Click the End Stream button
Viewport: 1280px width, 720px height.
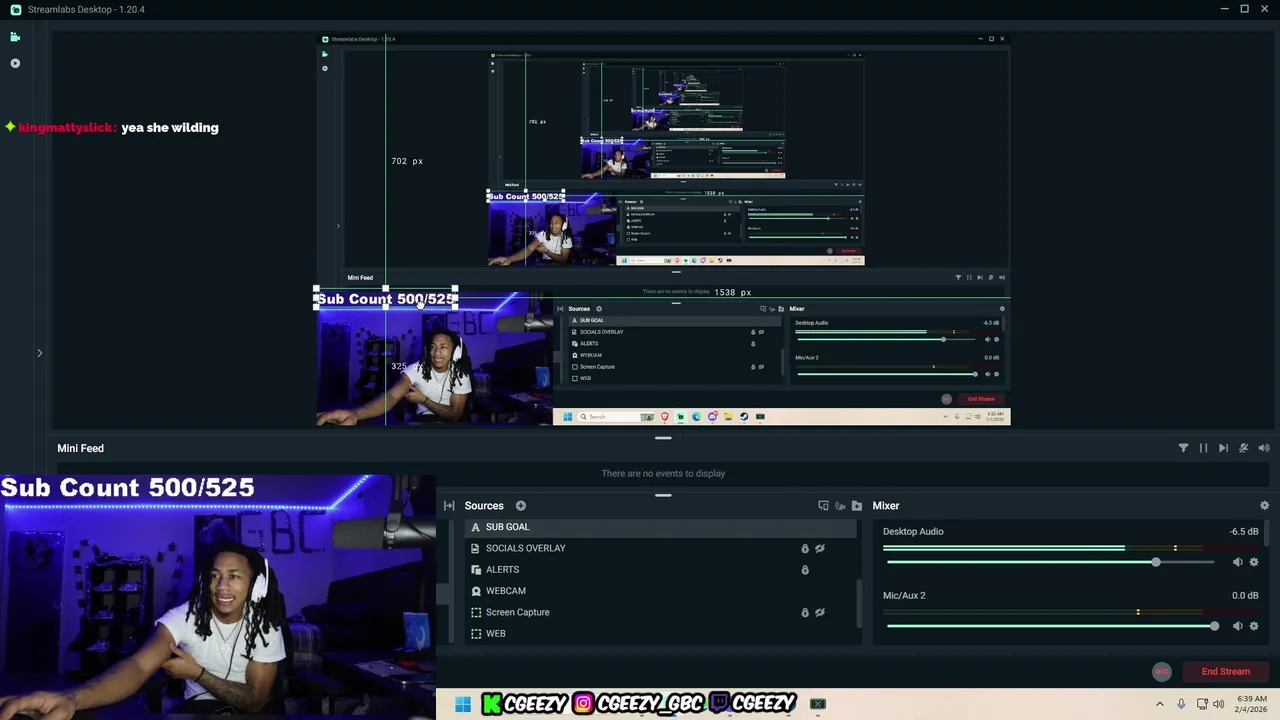(1225, 672)
